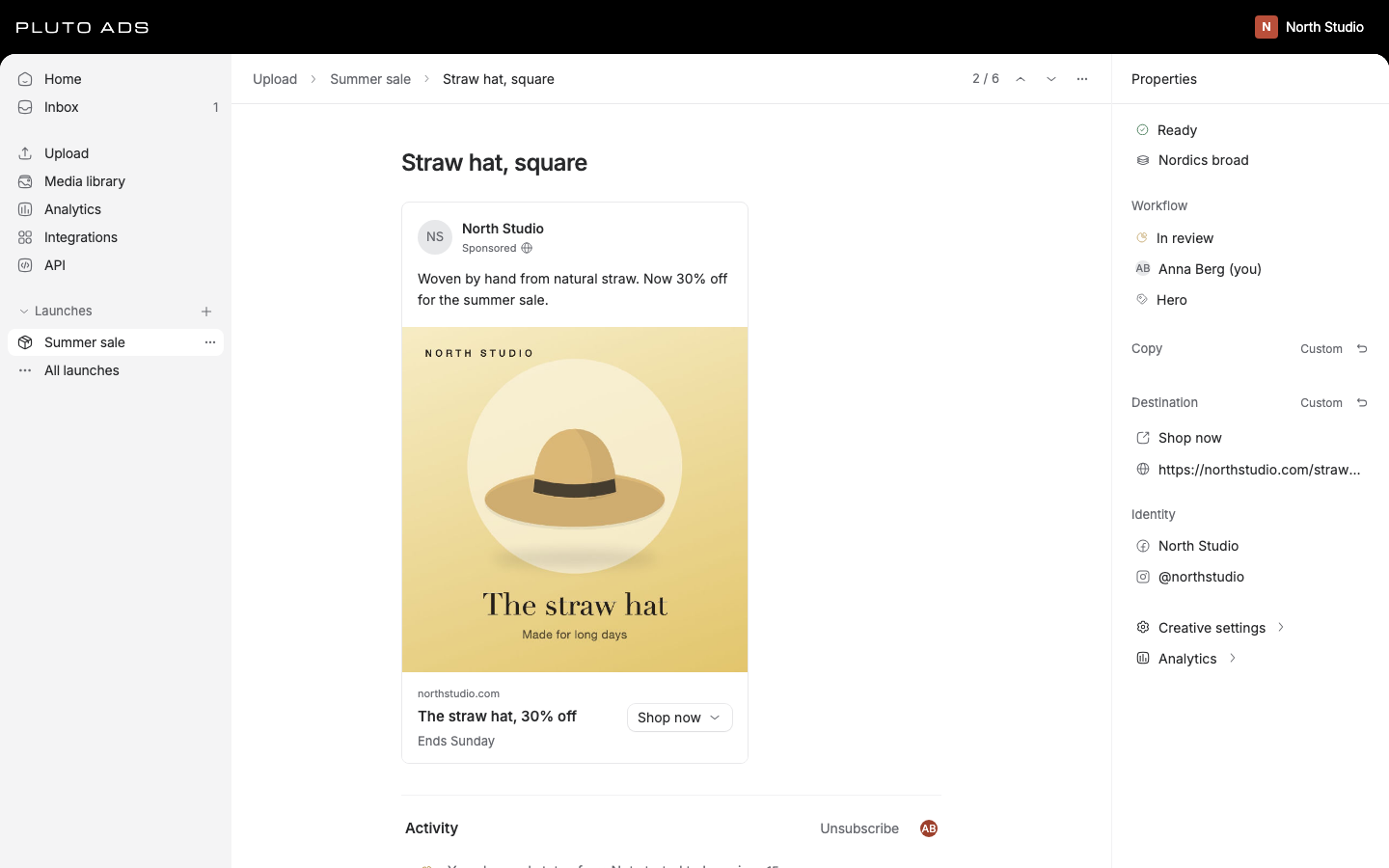Open the Shop now button dropdown
Viewport: 1389px width, 868px height.
680,718
